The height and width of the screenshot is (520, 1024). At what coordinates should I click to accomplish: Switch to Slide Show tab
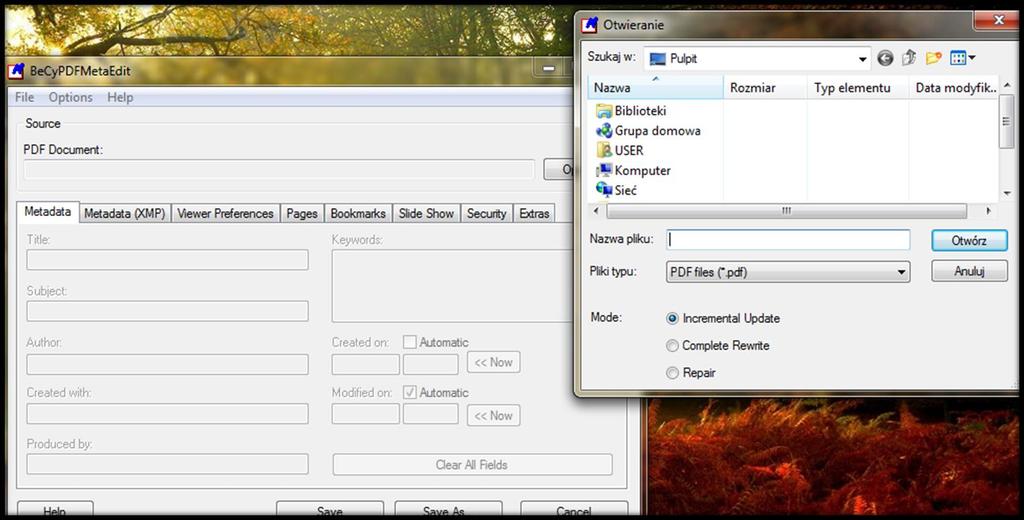click(x=426, y=214)
